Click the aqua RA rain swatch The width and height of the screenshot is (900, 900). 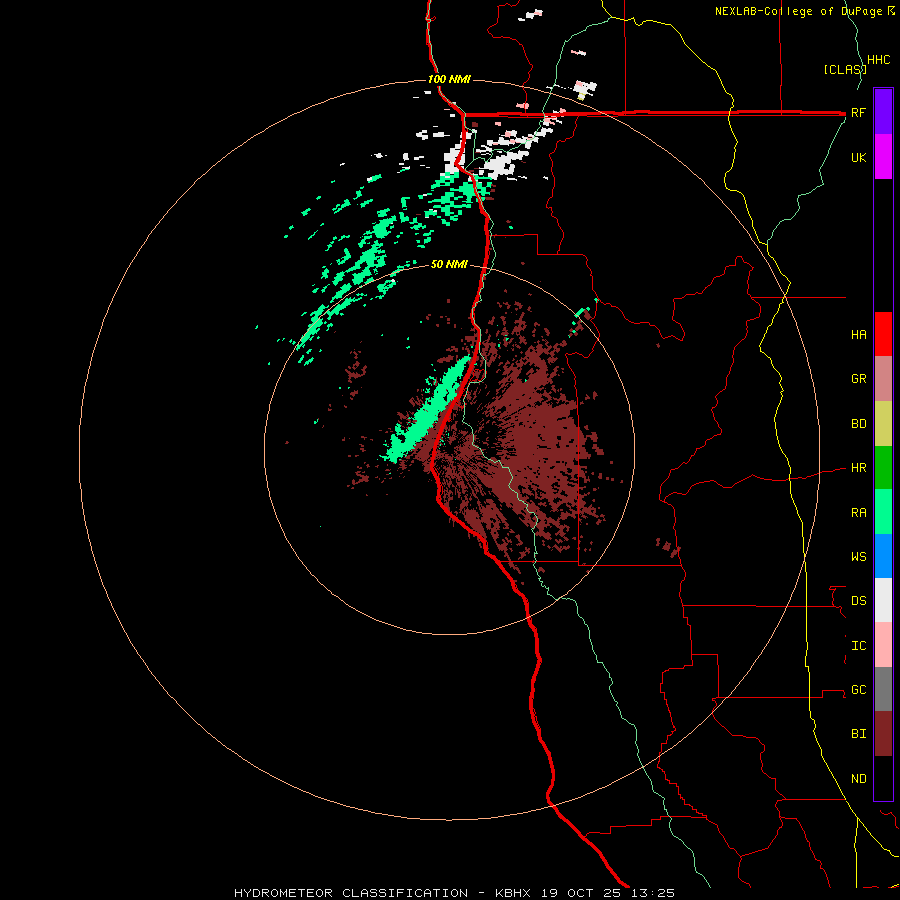pyautogui.click(x=883, y=512)
